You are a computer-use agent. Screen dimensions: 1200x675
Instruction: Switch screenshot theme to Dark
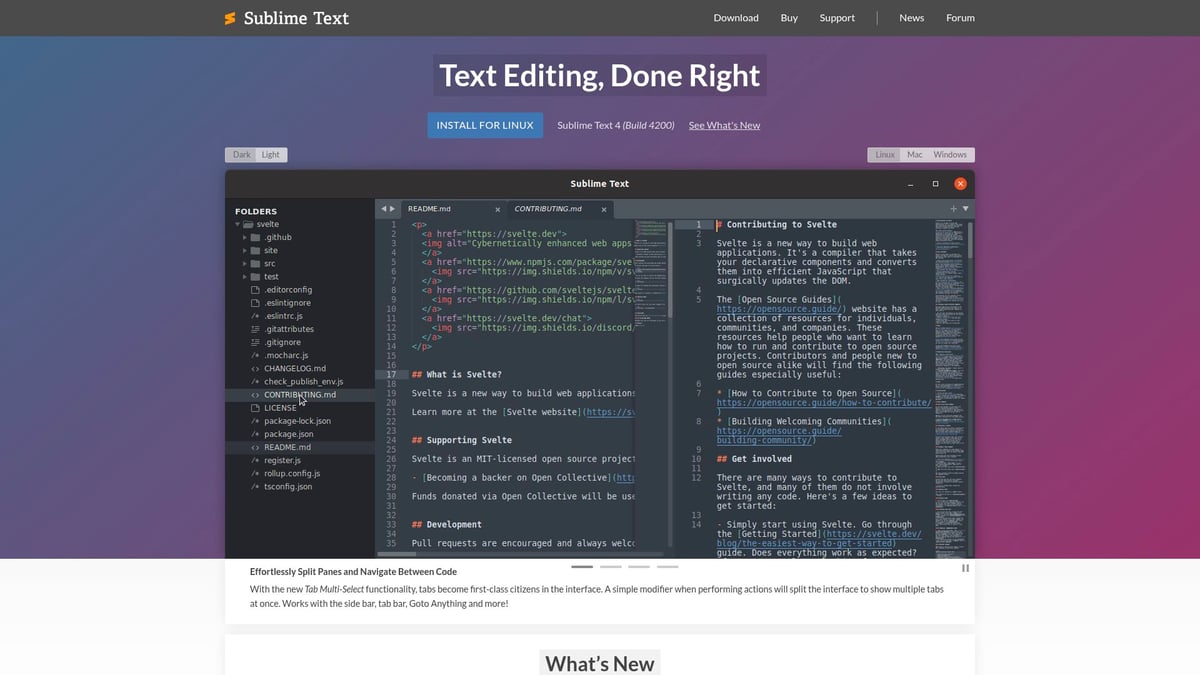click(241, 155)
